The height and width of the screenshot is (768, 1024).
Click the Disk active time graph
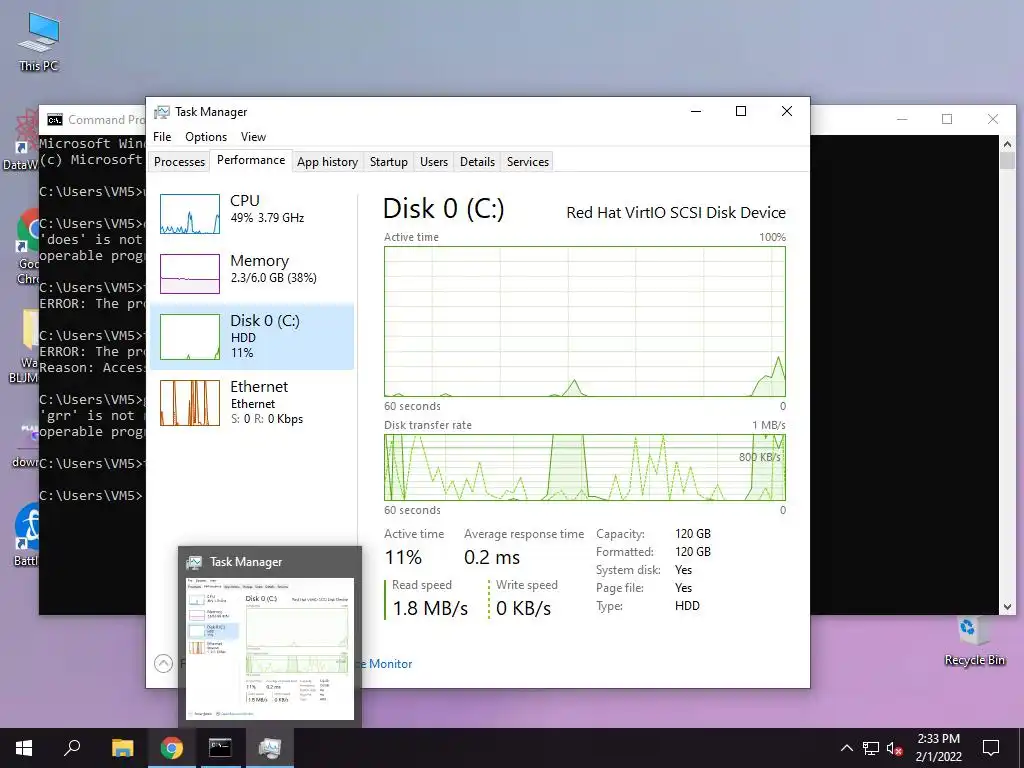pyautogui.click(x=584, y=321)
